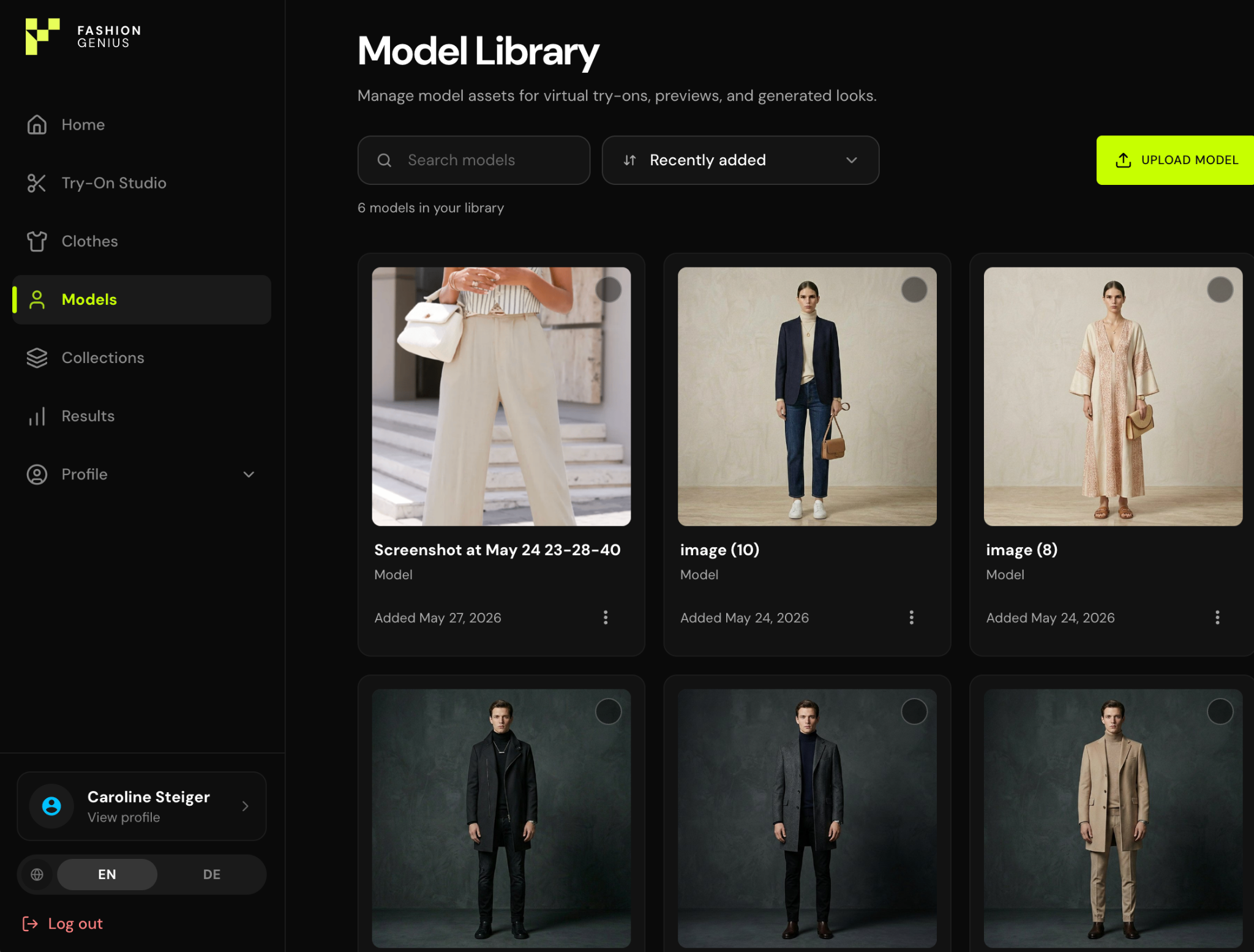
Task: Select the black coat model checkbox
Action: 609,712
